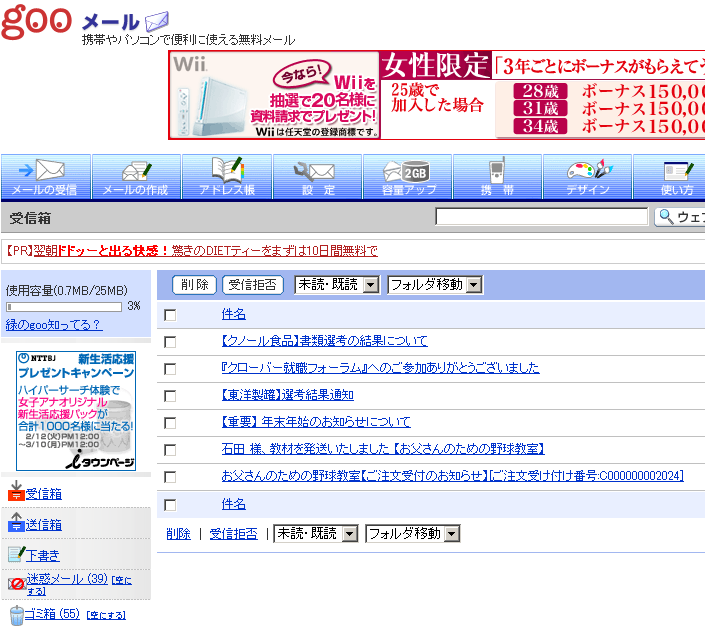
Task: Open mail クノール食品 書類選考の結果について
Action: 325,341
